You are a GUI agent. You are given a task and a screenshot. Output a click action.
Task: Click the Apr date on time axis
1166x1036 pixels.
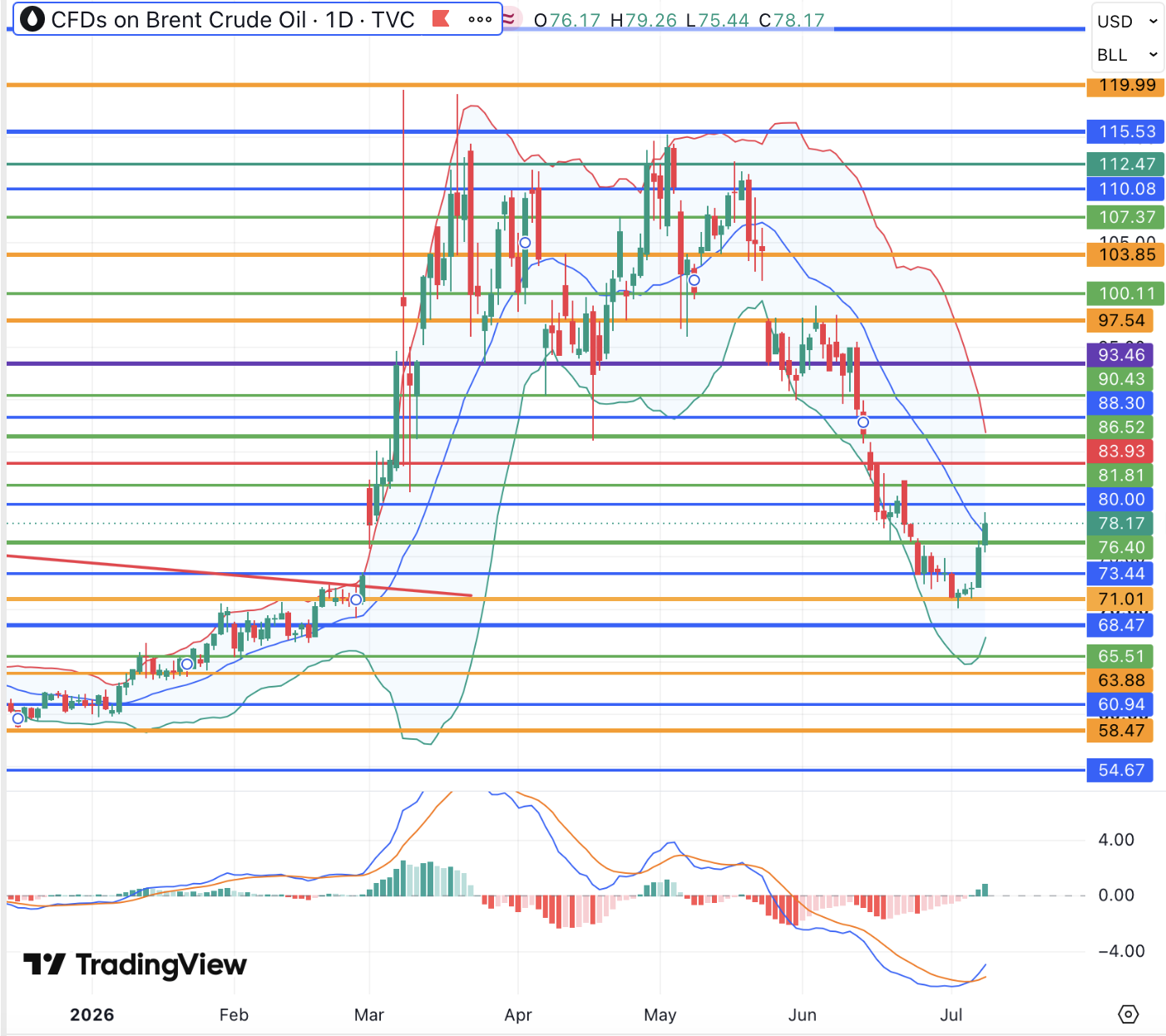pos(518,1015)
